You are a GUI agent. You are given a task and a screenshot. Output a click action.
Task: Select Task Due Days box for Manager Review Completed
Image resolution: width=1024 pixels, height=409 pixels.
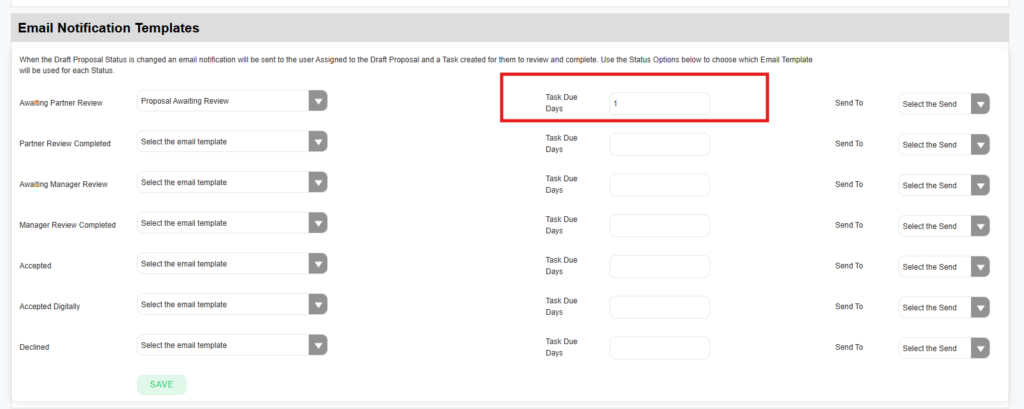[x=659, y=226]
